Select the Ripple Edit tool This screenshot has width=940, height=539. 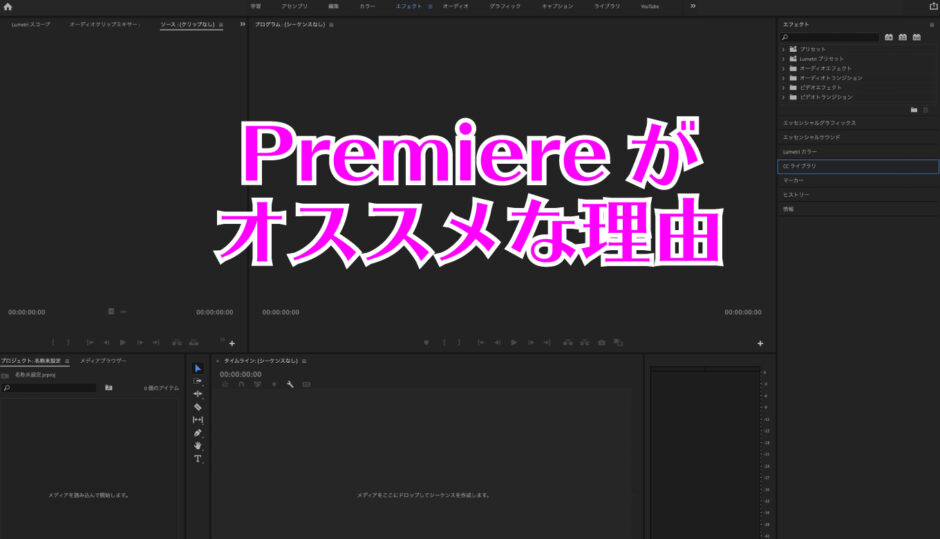point(198,394)
